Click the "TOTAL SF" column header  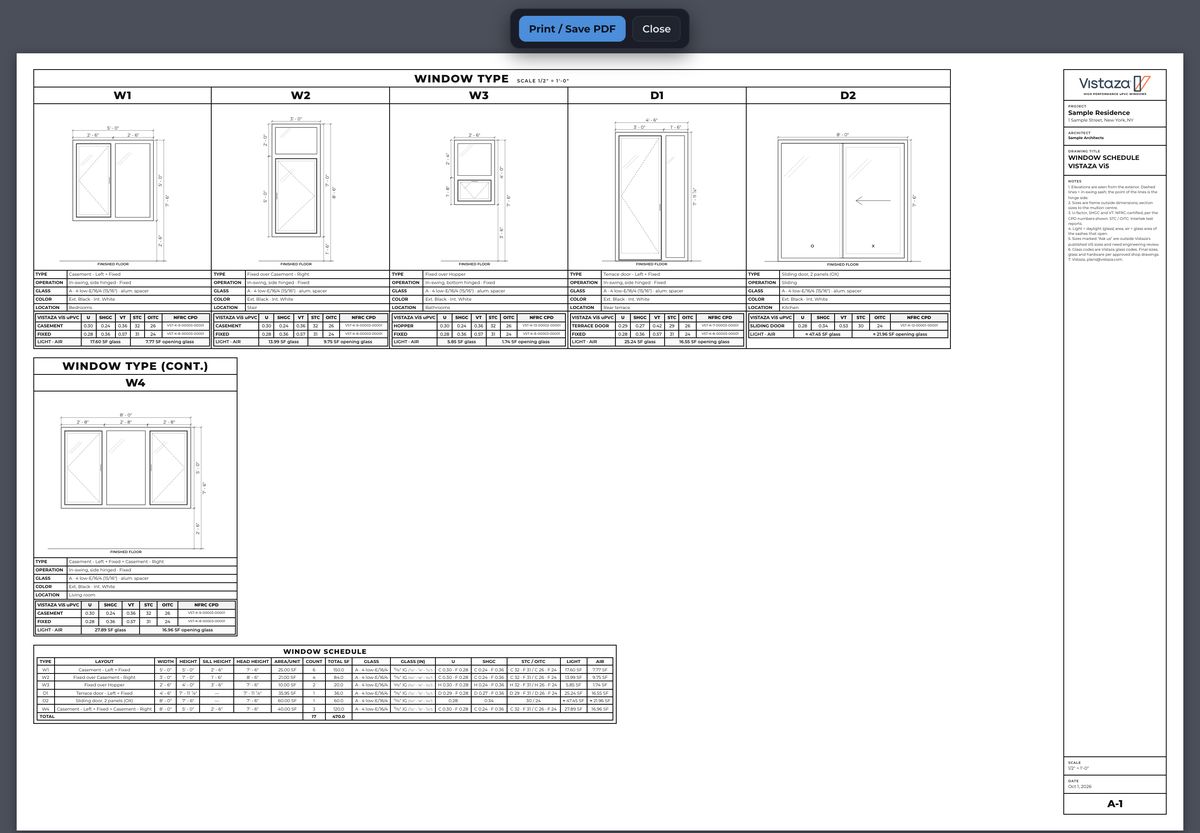[338, 661]
